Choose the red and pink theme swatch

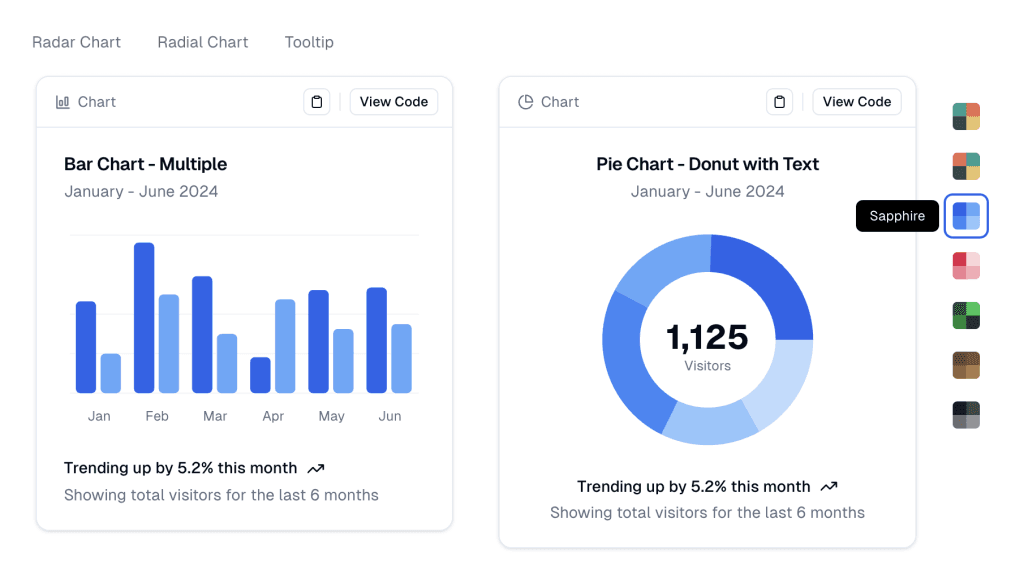pos(966,266)
